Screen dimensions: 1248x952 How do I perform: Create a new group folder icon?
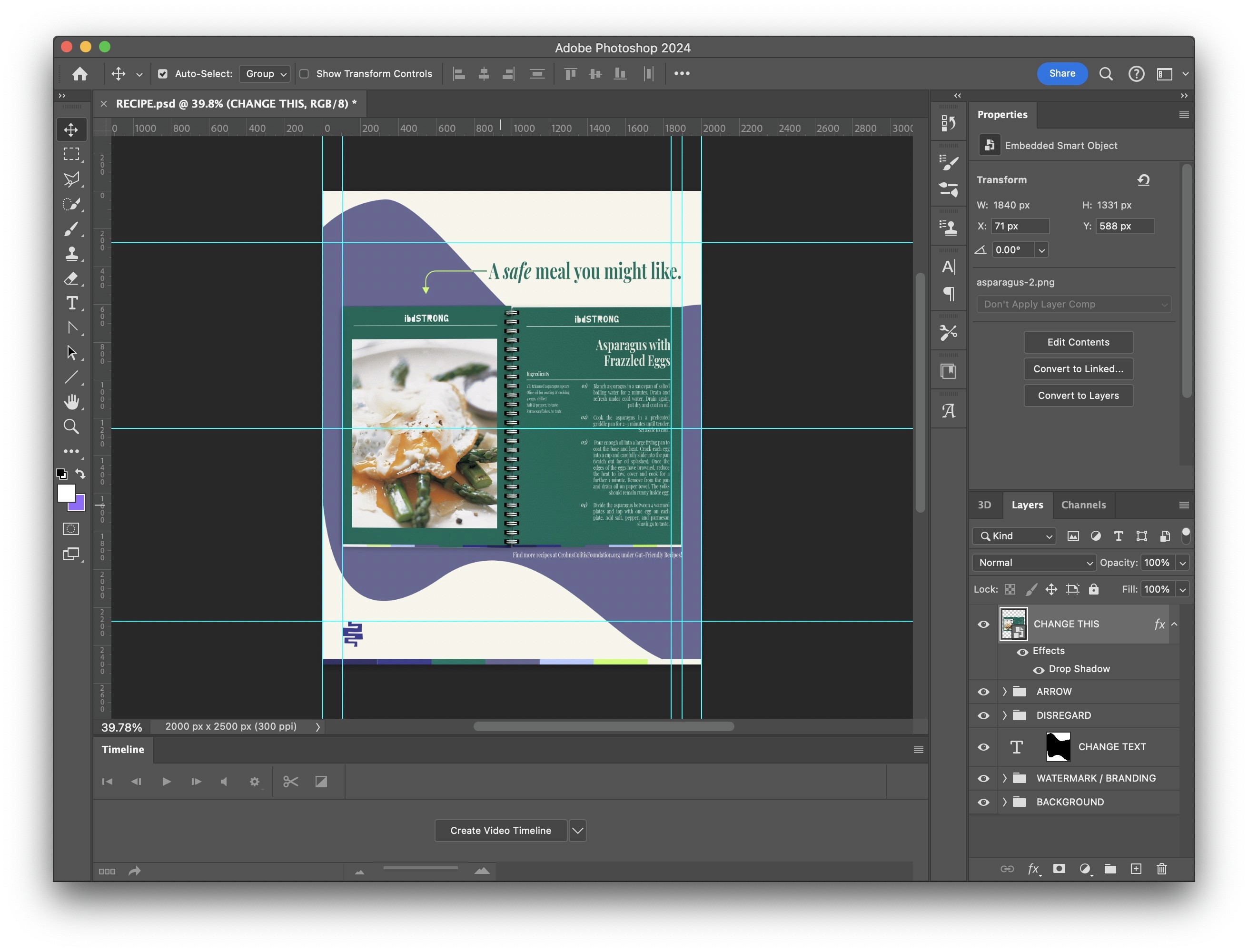[1110, 869]
